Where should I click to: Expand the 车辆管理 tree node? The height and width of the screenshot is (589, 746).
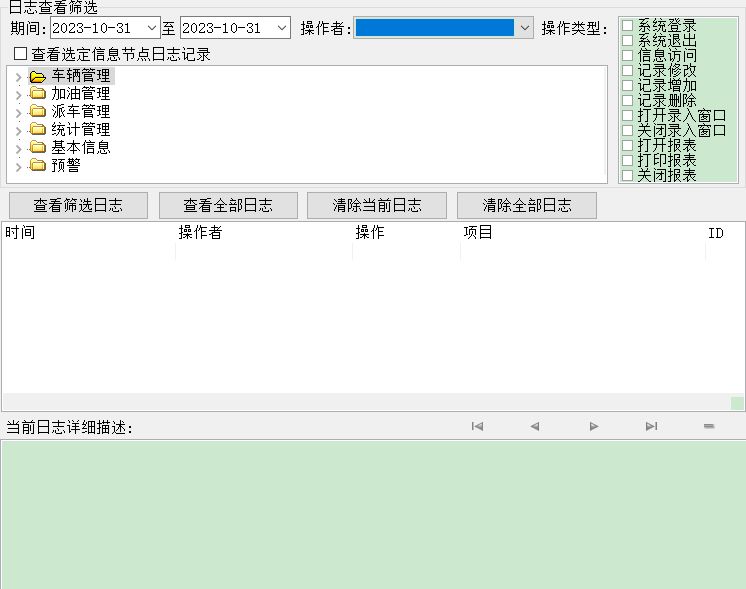point(19,77)
